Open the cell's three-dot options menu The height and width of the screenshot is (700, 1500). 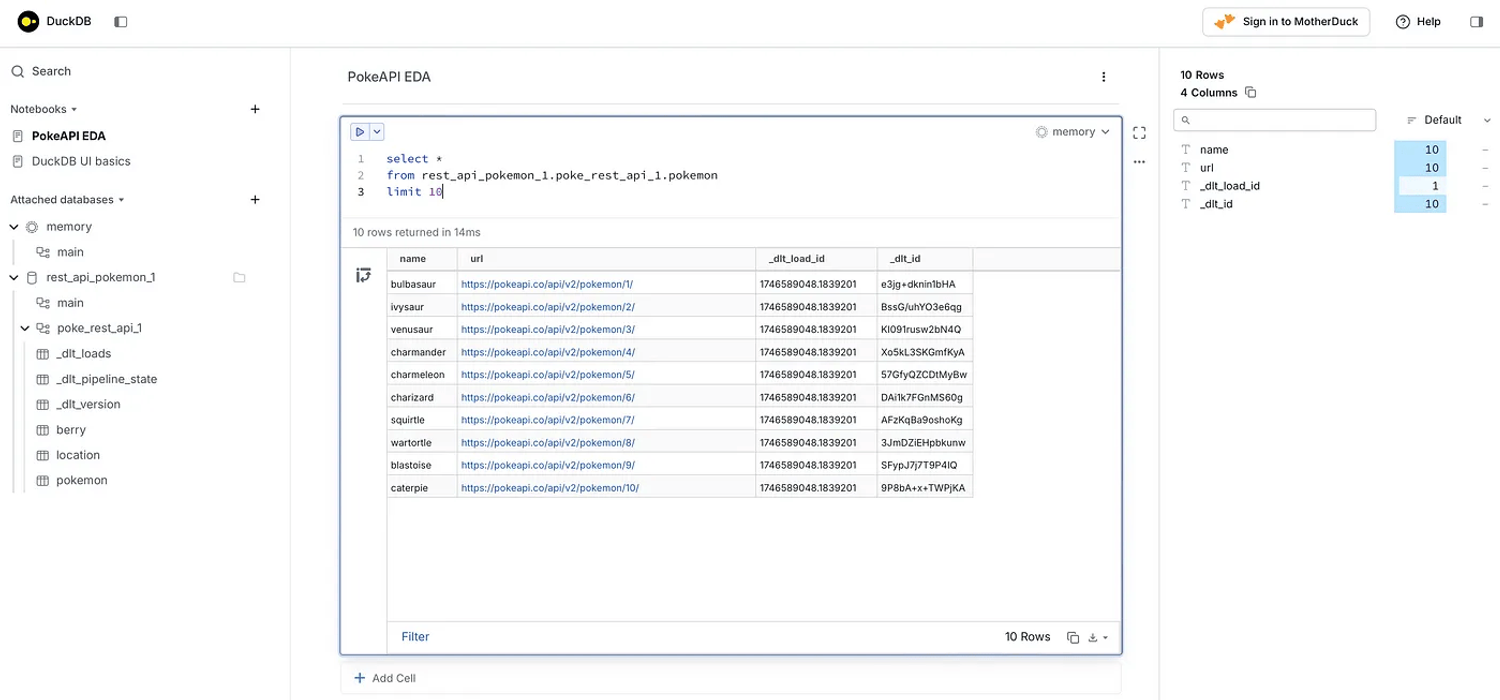pyautogui.click(x=1139, y=162)
